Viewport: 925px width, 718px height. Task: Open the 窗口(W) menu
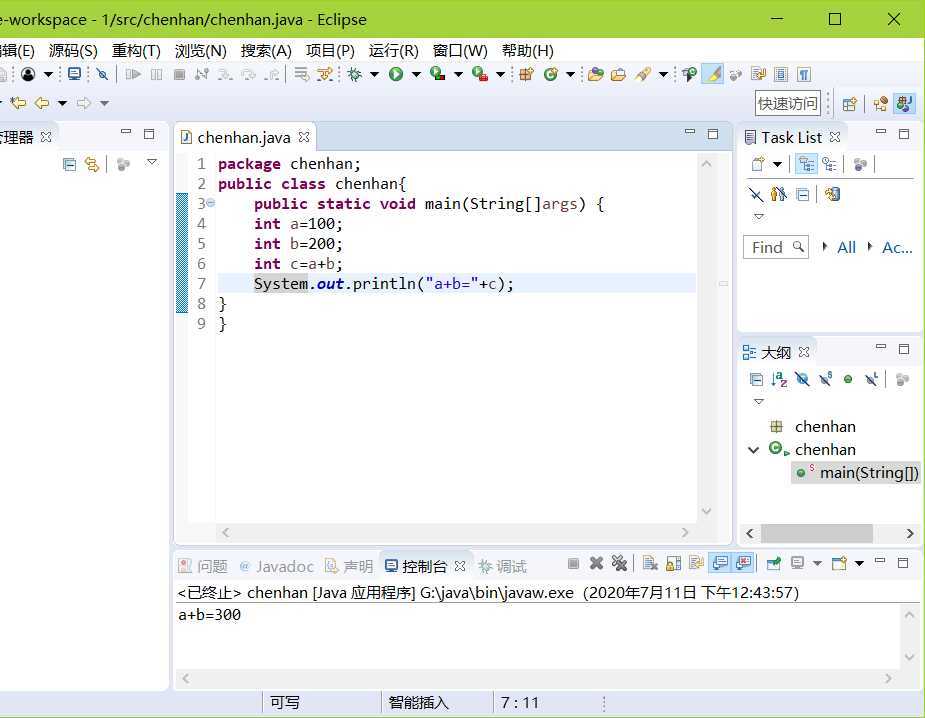460,51
